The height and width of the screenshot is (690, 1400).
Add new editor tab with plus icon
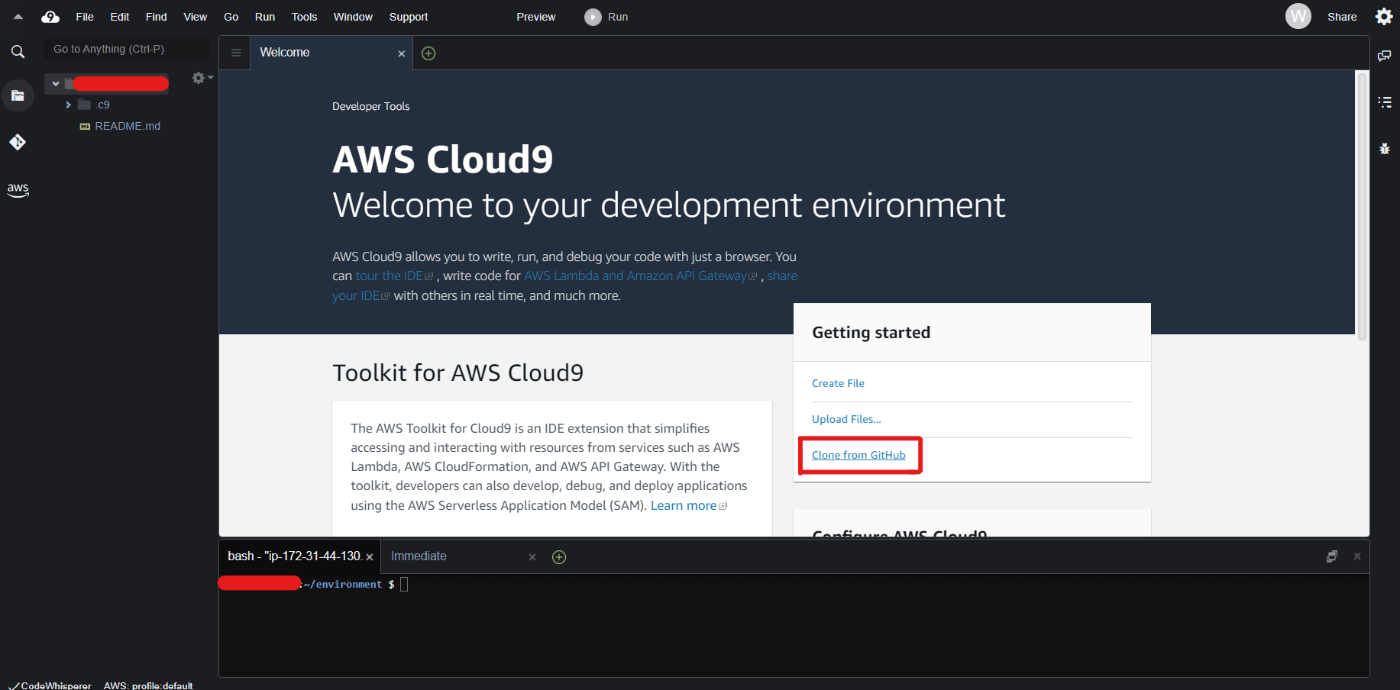pyautogui.click(x=428, y=53)
